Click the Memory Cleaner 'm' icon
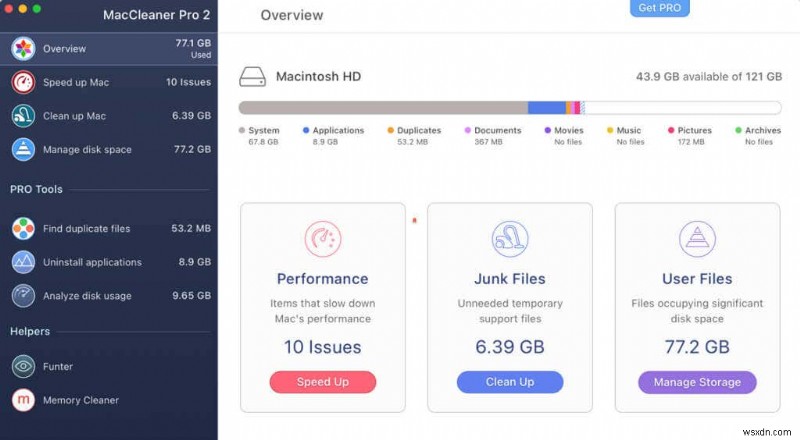This screenshot has height=440, width=800. click(23, 400)
